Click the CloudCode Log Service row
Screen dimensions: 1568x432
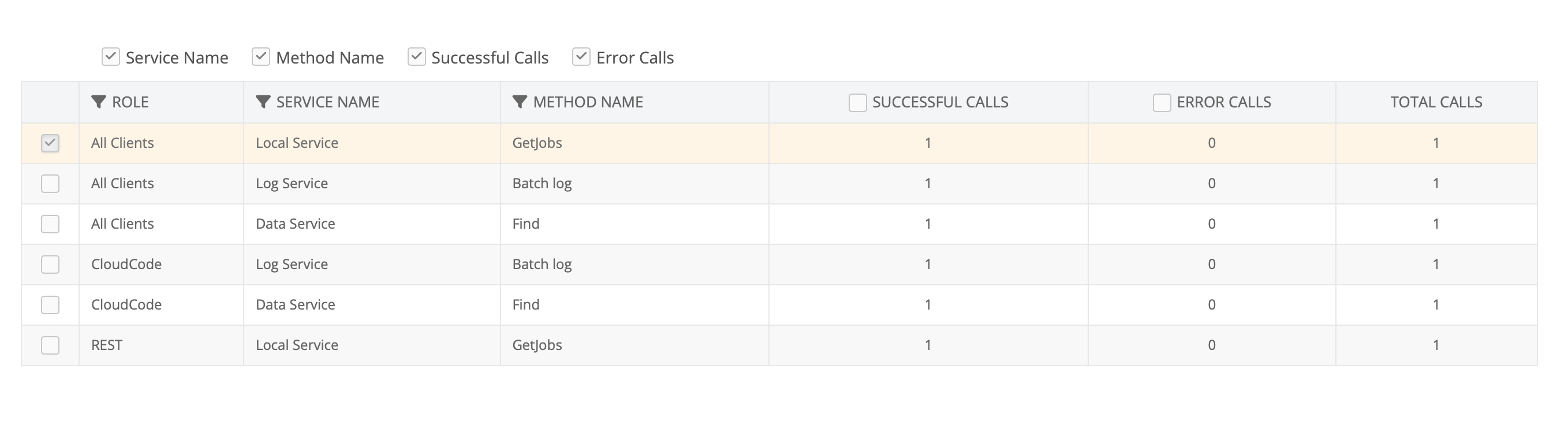[x=292, y=264]
